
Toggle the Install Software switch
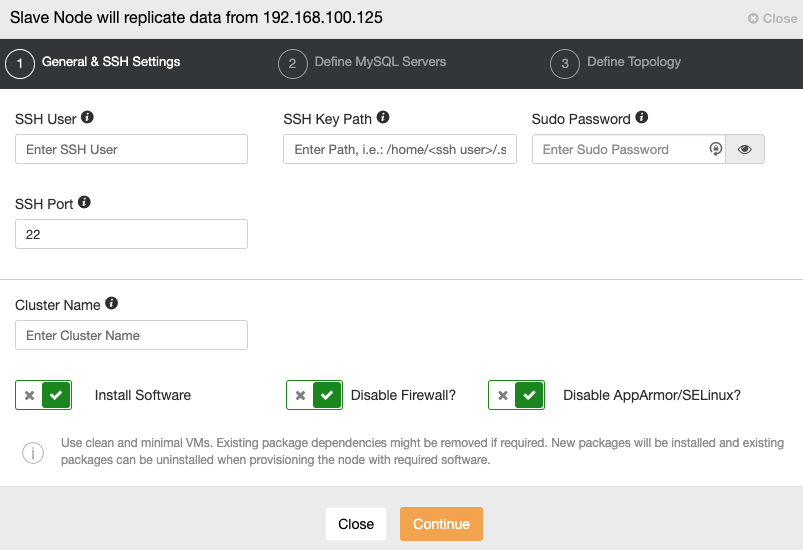point(44,395)
